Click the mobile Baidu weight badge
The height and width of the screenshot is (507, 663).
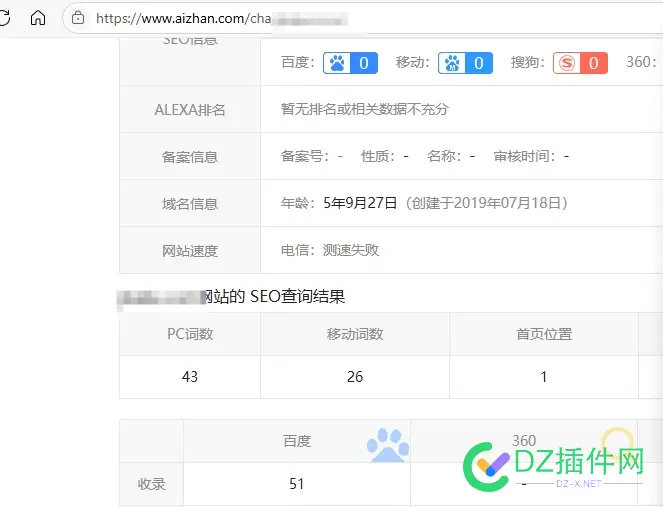466,63
